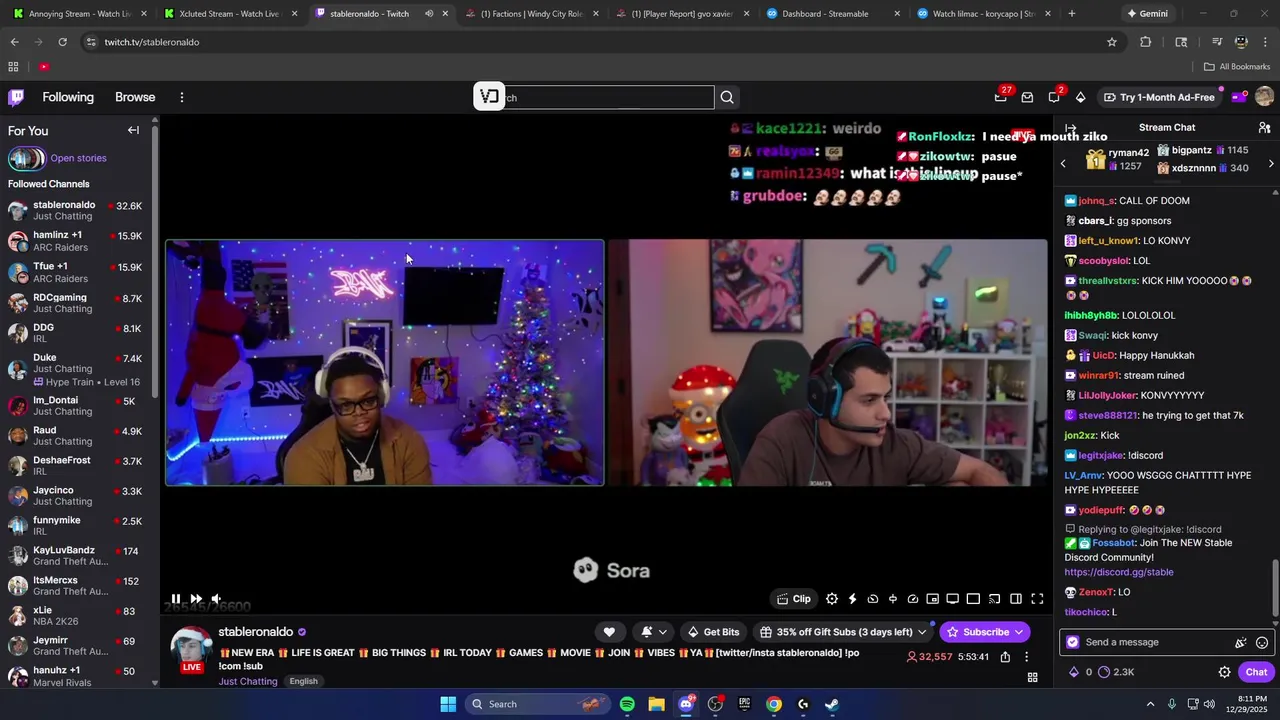1280x720 pixels.
Task: Open the Windows Start menu
Action: point(448,704)
